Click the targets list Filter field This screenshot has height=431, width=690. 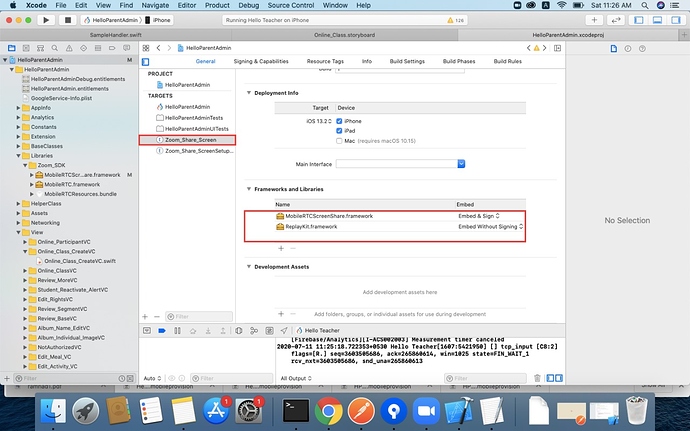(199, 317)
